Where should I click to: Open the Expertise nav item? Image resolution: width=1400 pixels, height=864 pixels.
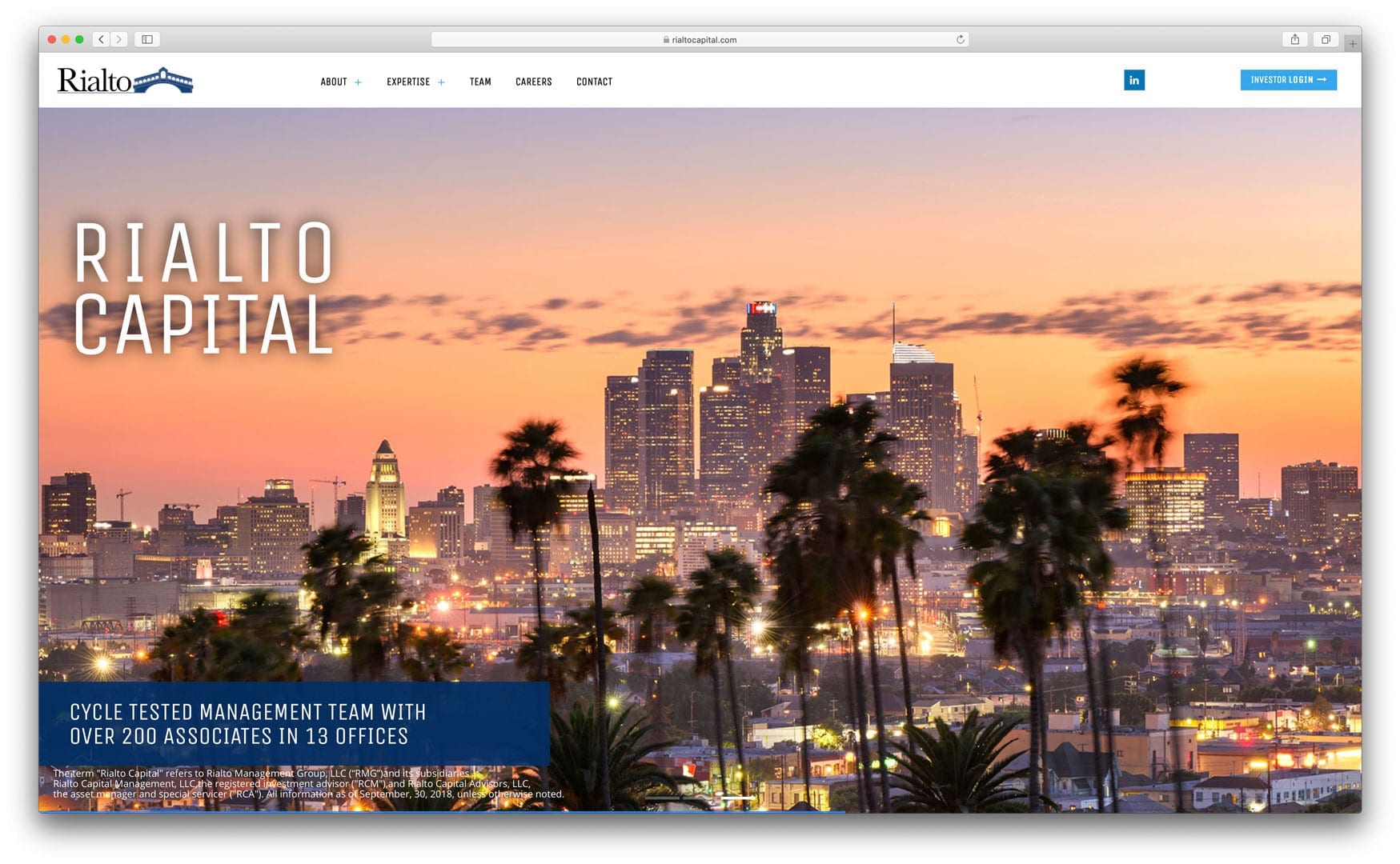408,82
